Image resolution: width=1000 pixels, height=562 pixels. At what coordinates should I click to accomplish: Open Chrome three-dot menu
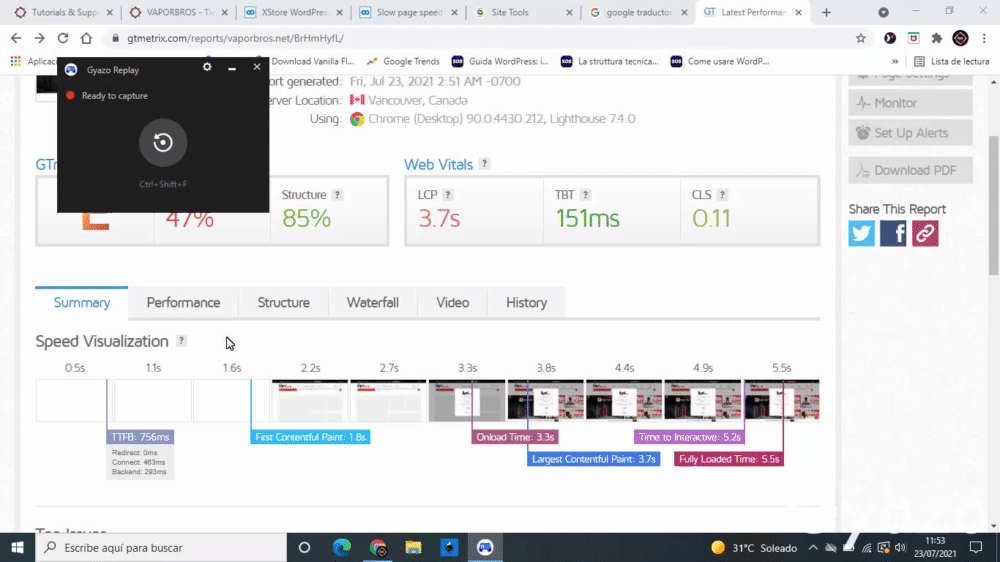point(984,38)
